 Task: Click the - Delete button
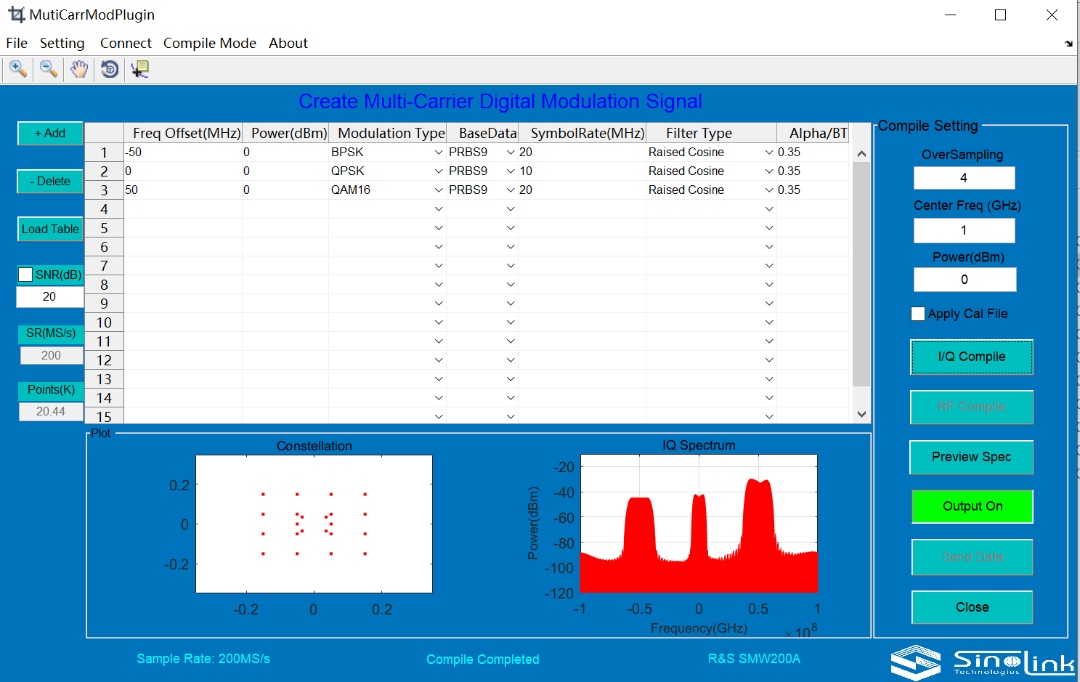(50, 181)
